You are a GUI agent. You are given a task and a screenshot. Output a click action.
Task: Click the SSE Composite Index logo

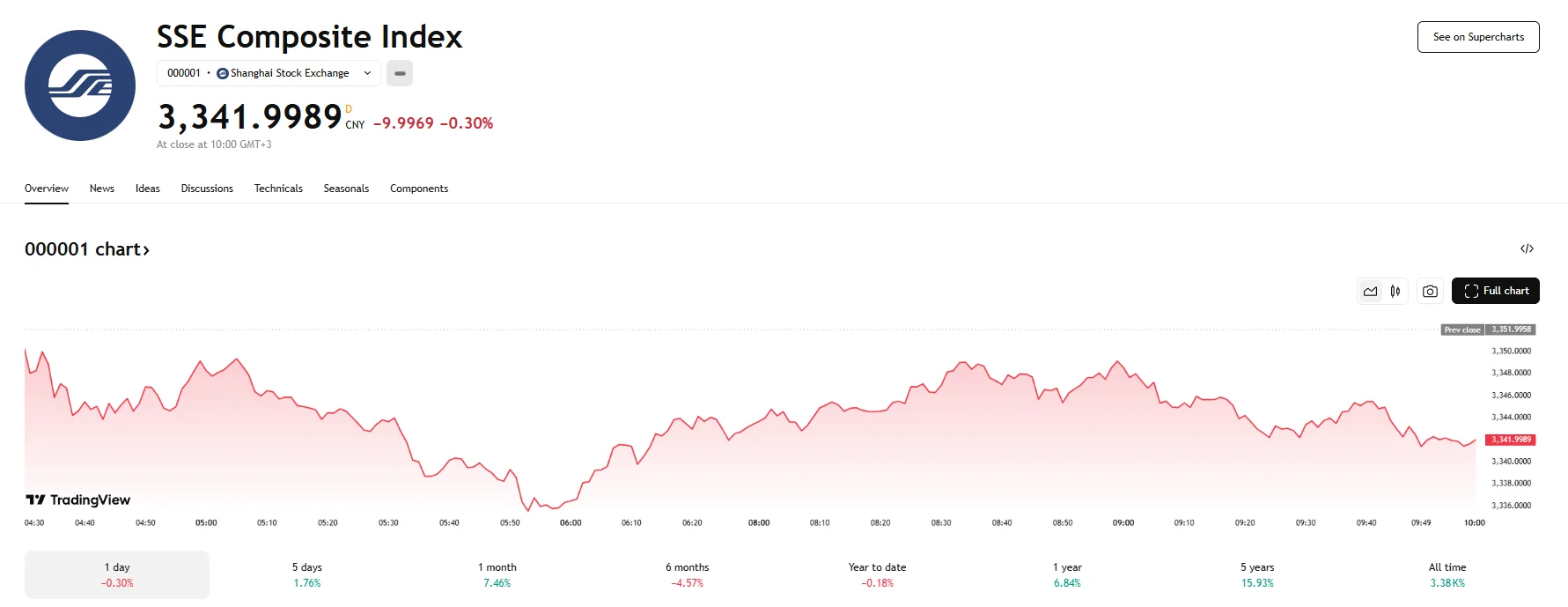tap(80, 85)
